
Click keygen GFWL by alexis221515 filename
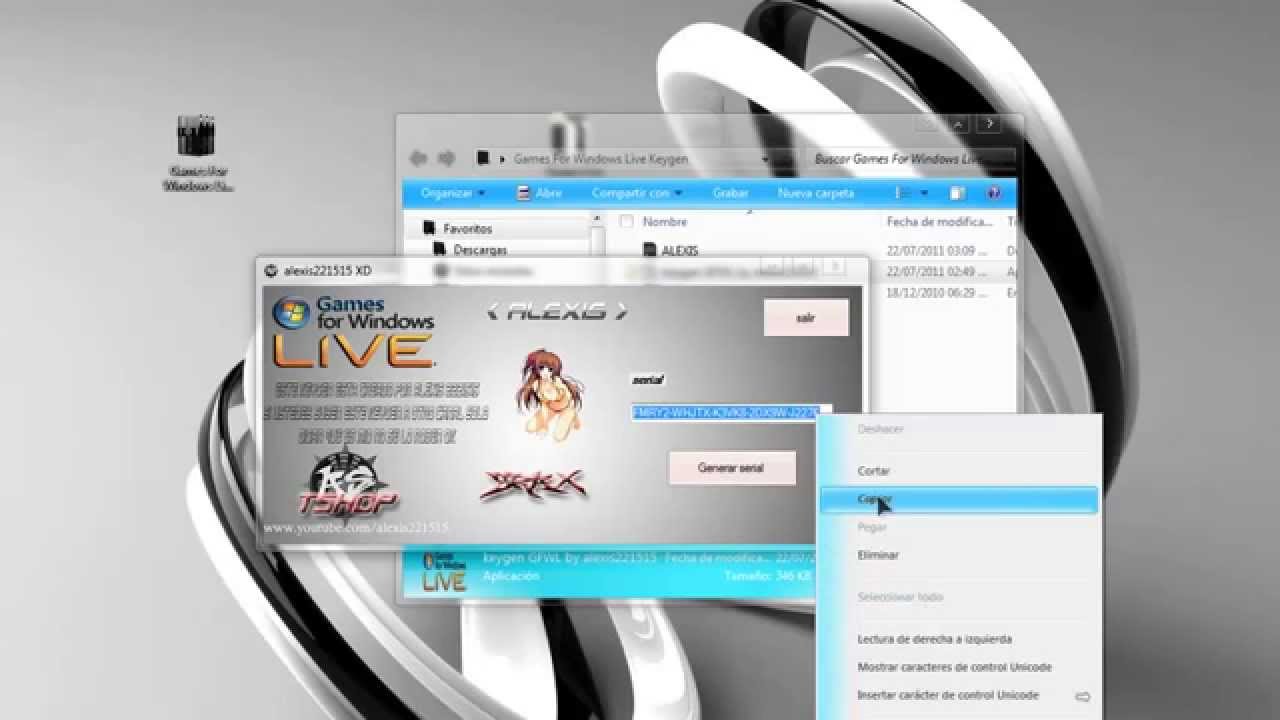(569, 557)
